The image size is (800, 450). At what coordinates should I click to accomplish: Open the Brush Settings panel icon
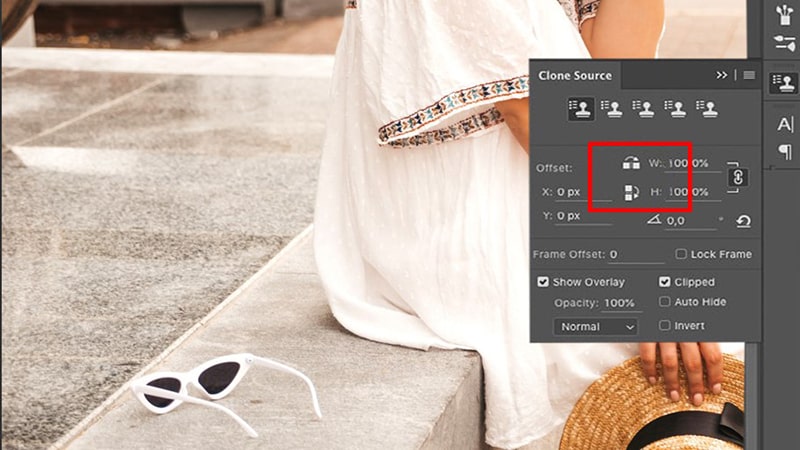tap(784, 42)
